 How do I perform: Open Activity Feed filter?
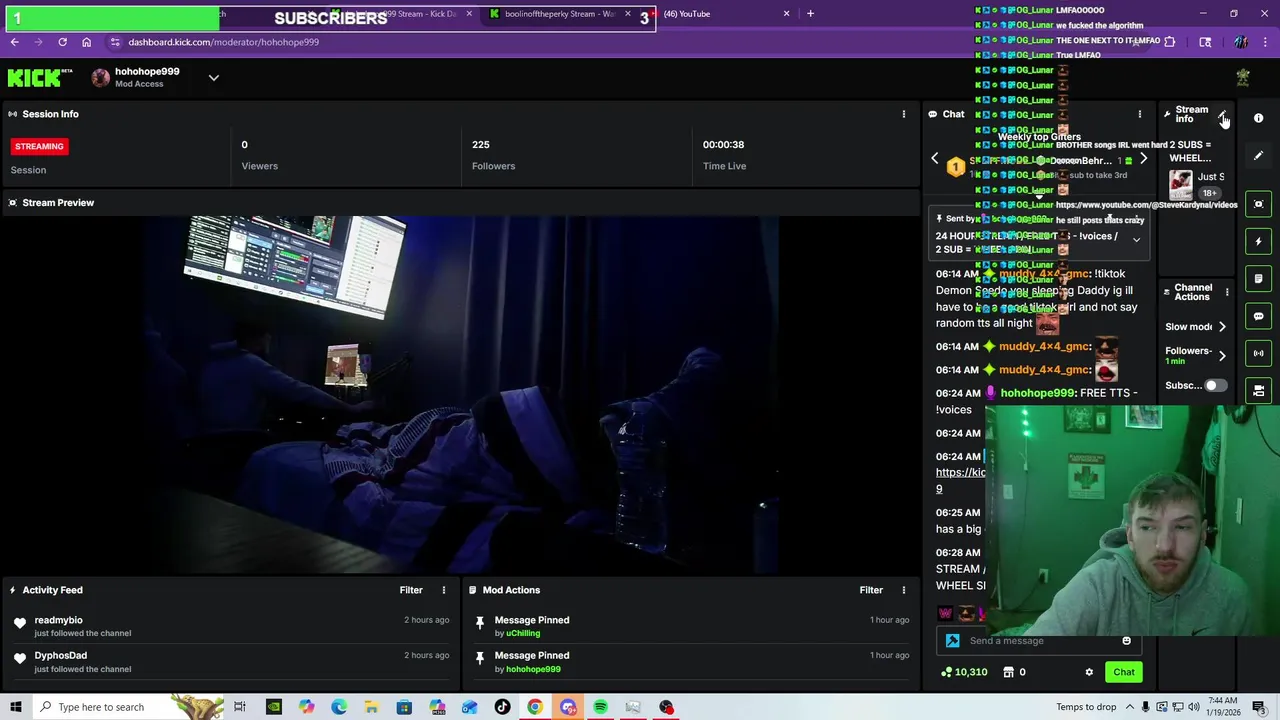click(x=411, y=590)
